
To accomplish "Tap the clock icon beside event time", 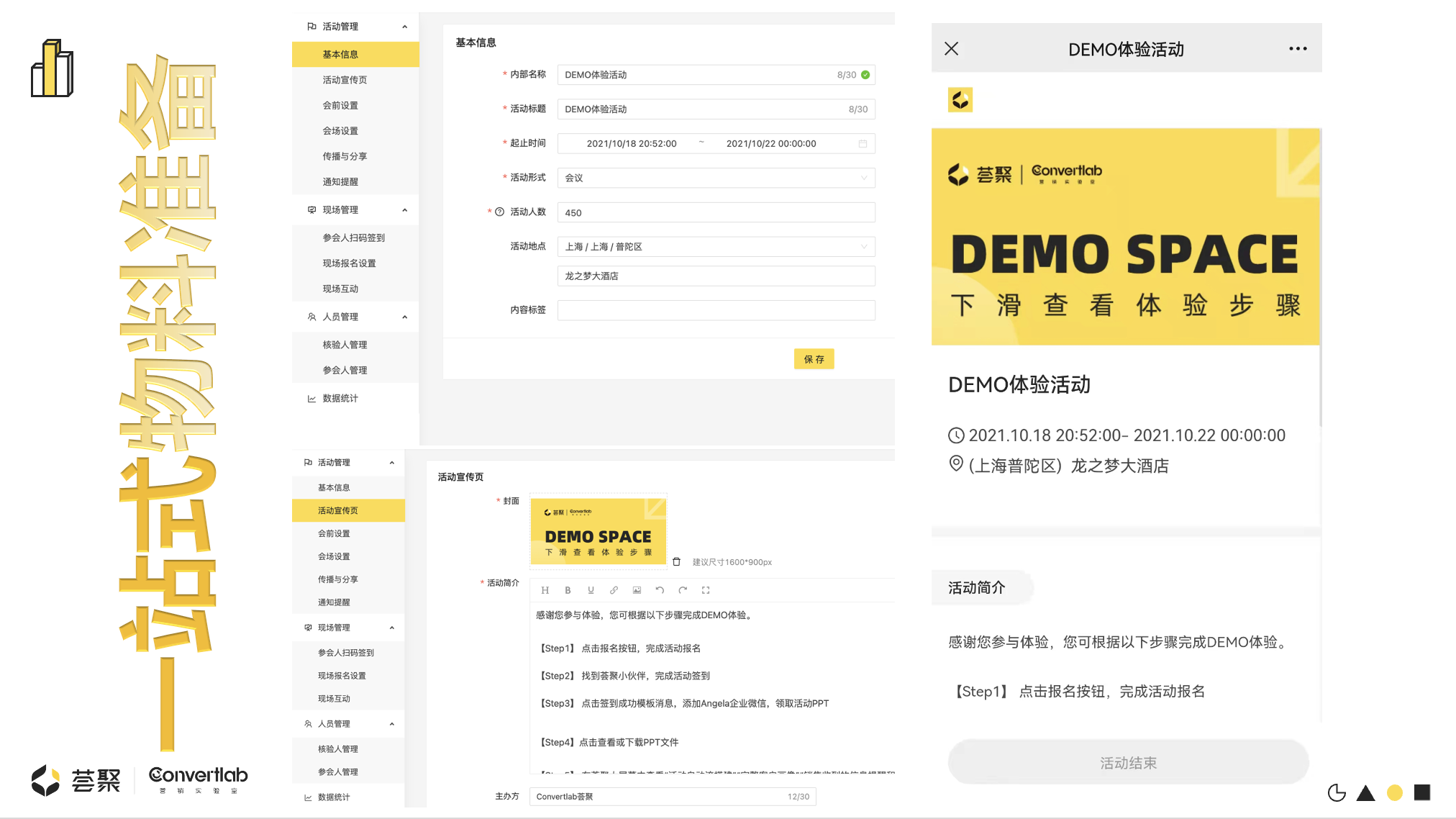I will coord(956,435).
